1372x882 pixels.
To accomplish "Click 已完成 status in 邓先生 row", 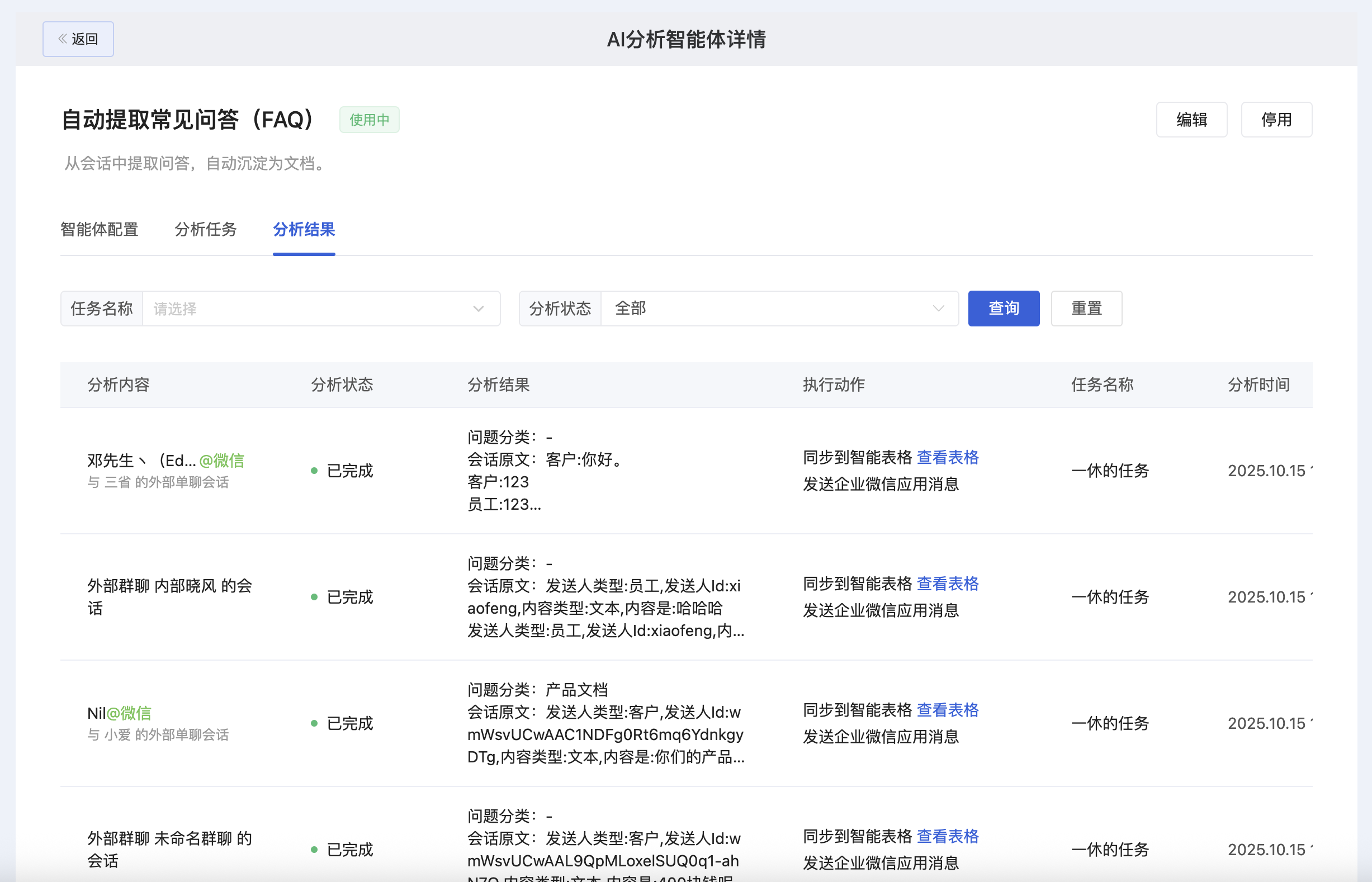I will pyautogui.click(x=343, y=471).
